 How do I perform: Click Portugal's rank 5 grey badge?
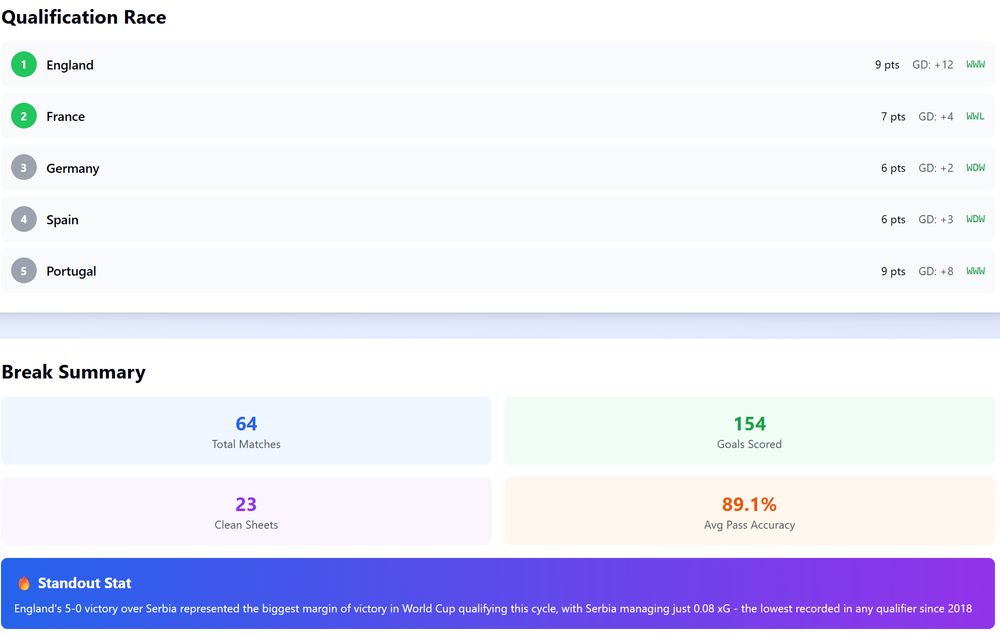coord(24,271)
